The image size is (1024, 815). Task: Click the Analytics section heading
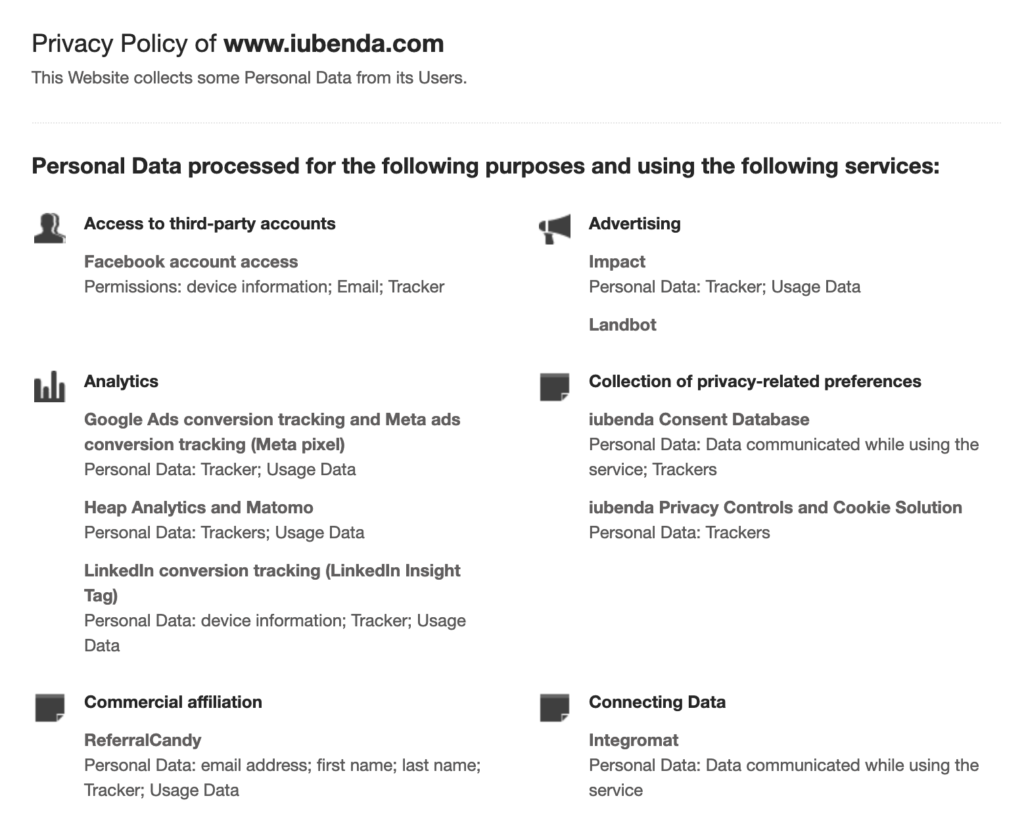[121, 382]
